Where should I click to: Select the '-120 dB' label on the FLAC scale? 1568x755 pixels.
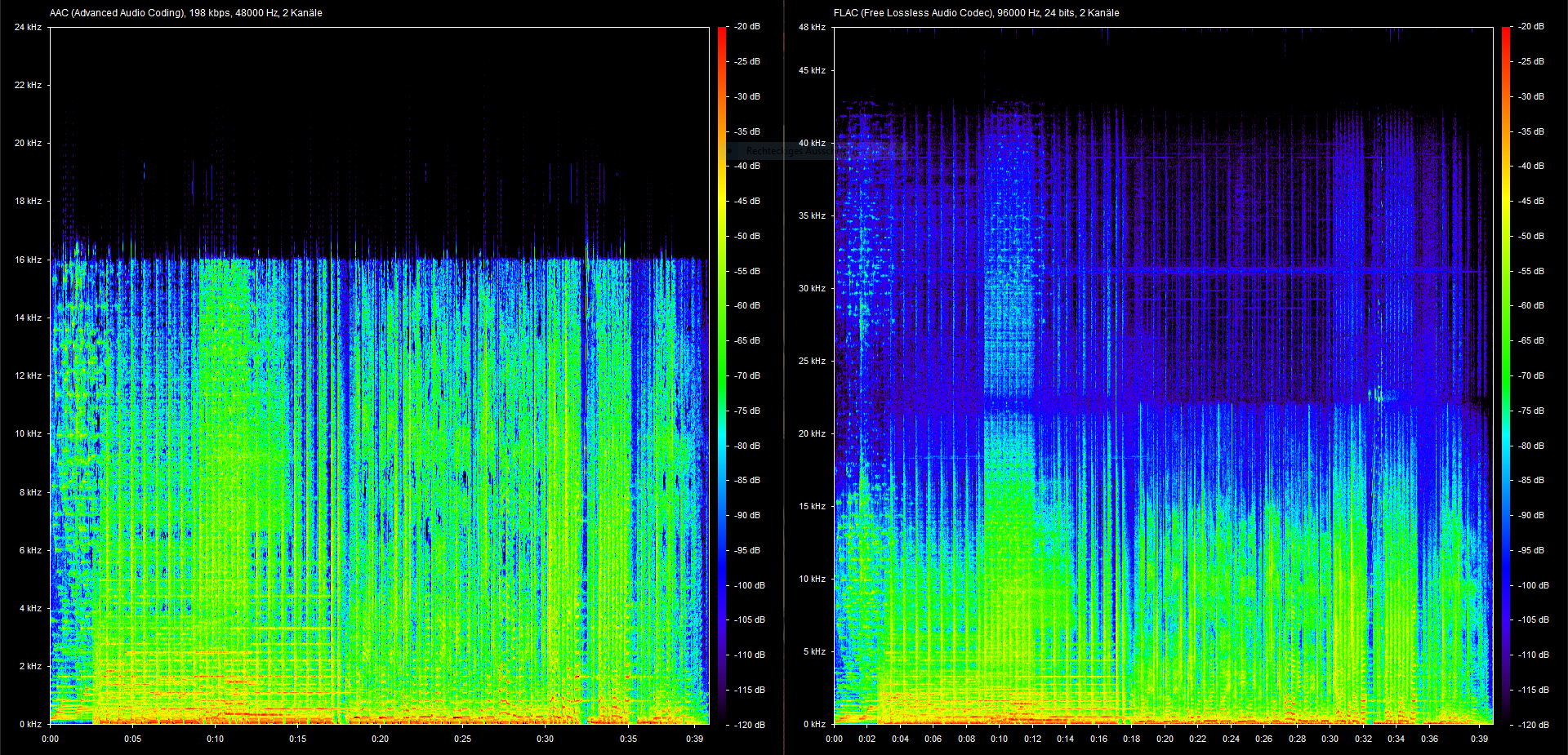(1534, 725)
